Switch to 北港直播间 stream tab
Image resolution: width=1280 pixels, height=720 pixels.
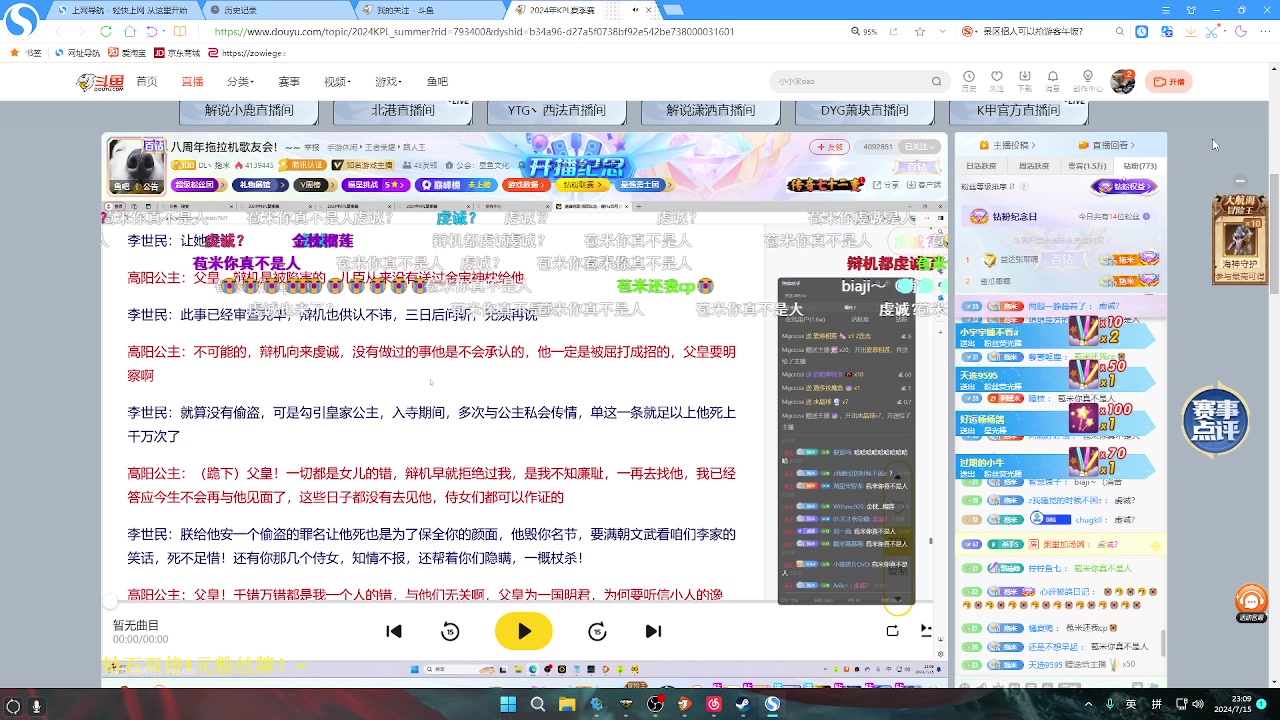coord(402,111)
